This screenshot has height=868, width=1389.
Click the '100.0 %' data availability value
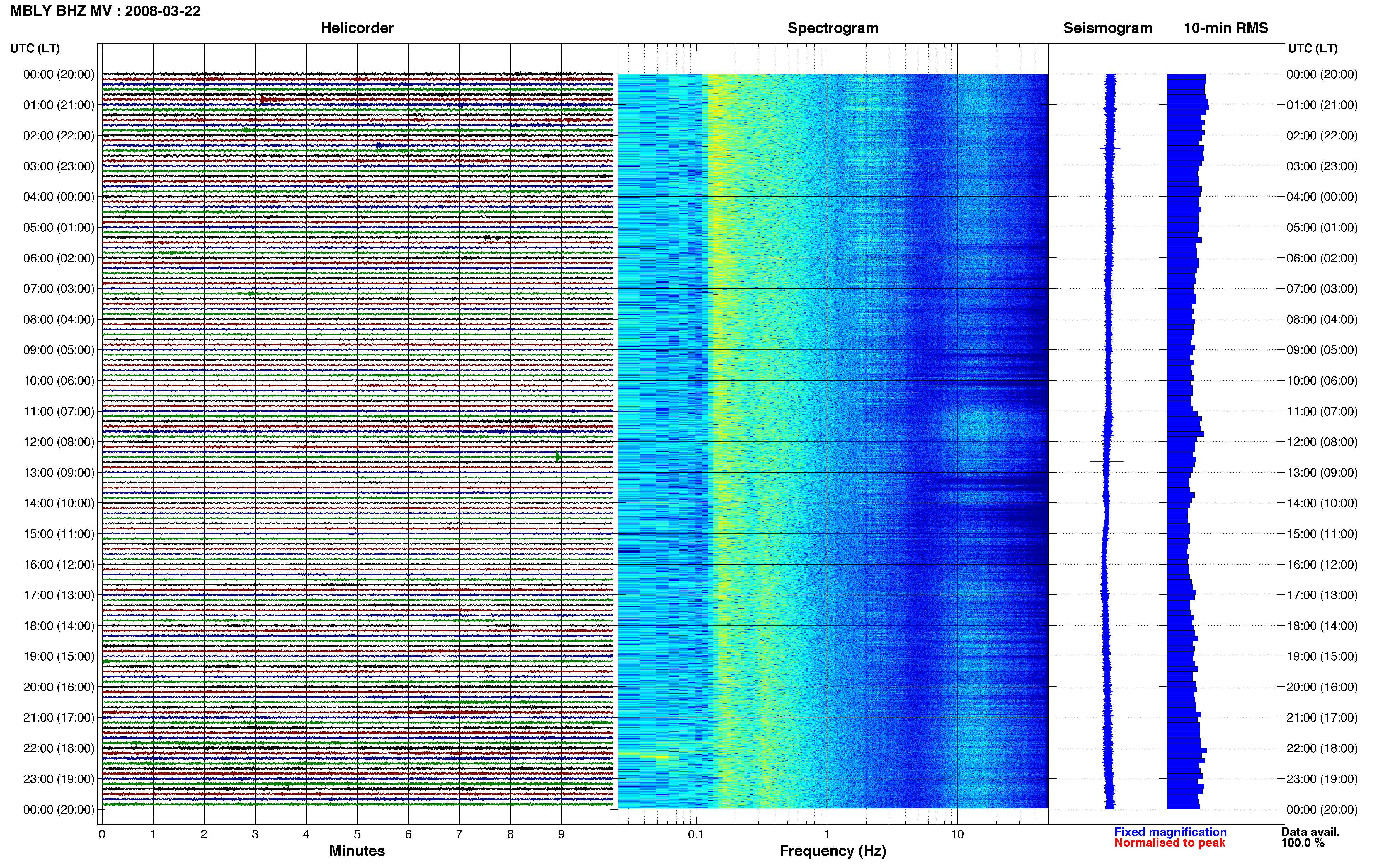tap(1302, 843)
